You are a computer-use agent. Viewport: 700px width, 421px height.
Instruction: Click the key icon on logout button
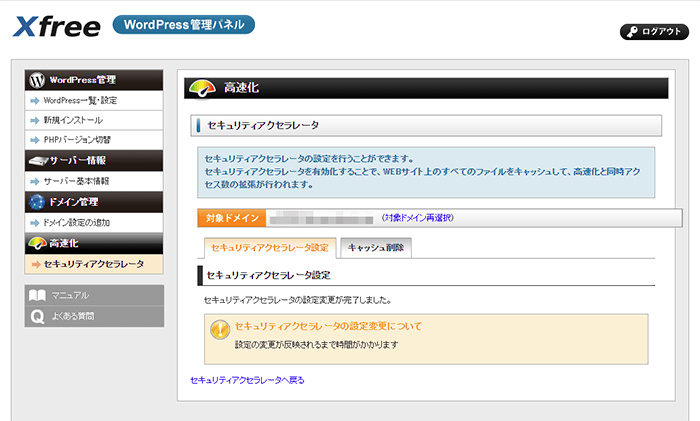pyautogui.click(x=632, y=32)
